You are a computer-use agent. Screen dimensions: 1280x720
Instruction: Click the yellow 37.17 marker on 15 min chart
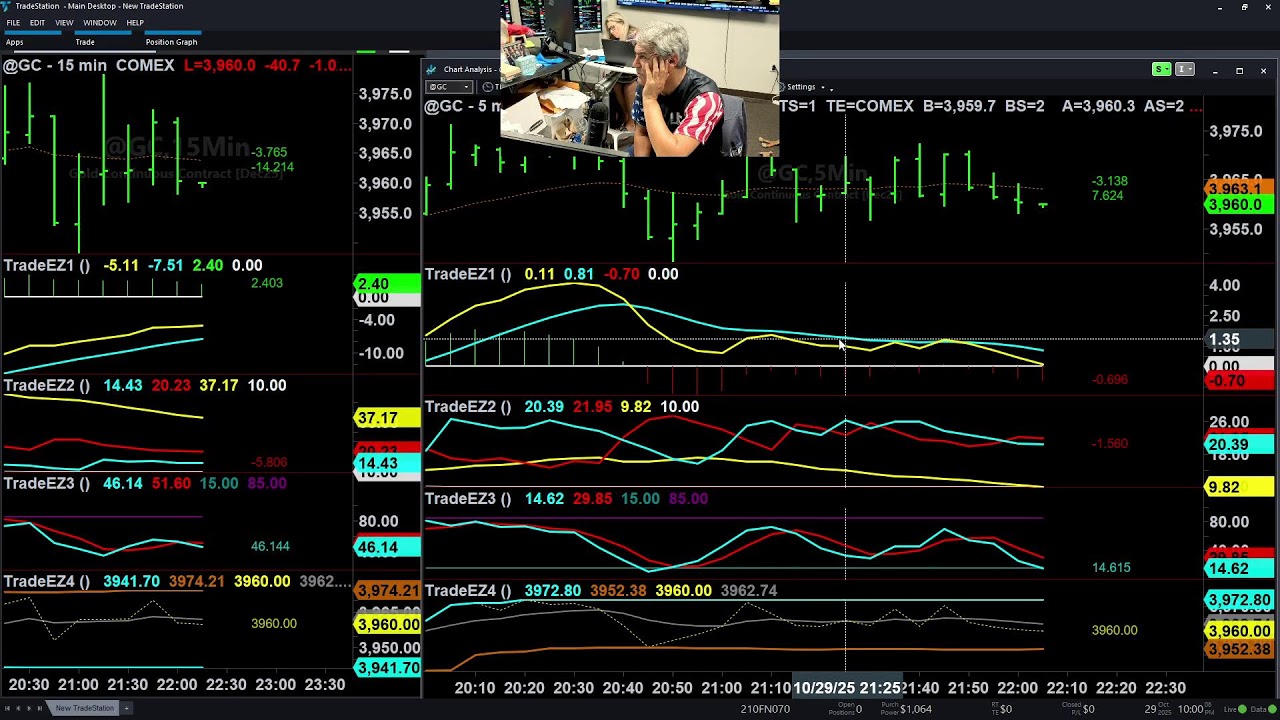(387, 419)
